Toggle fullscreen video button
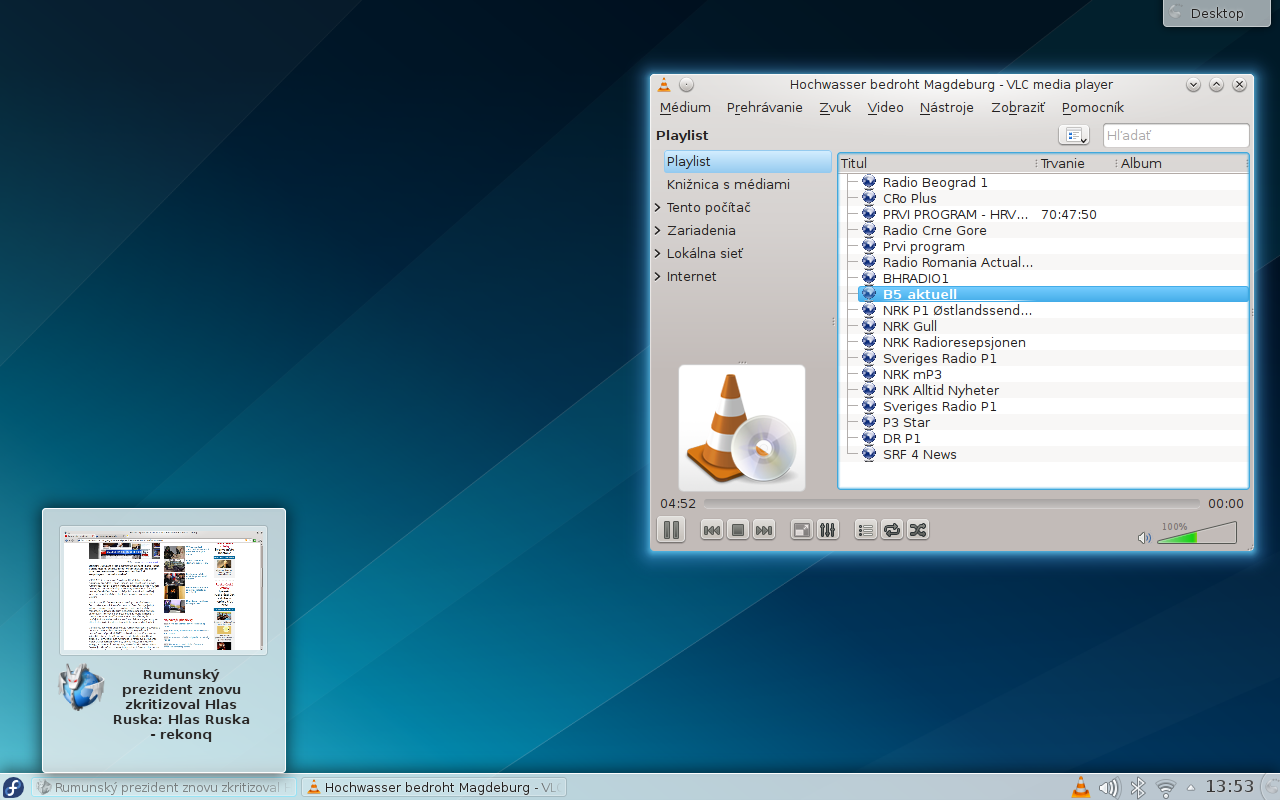This screenshot has width=1280, height=800. click(802, 530)
